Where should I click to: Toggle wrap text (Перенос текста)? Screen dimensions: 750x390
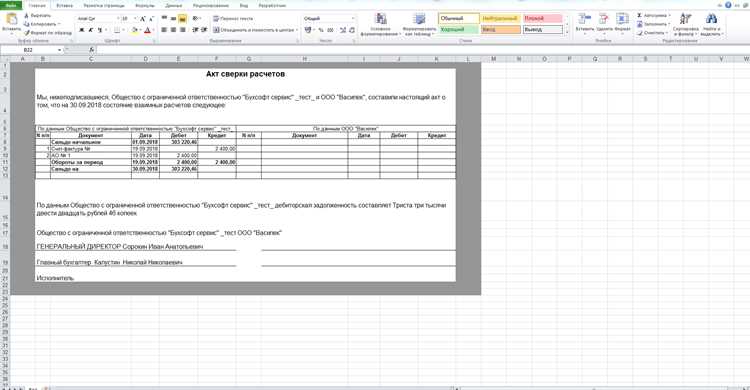(x=233, y=19)
